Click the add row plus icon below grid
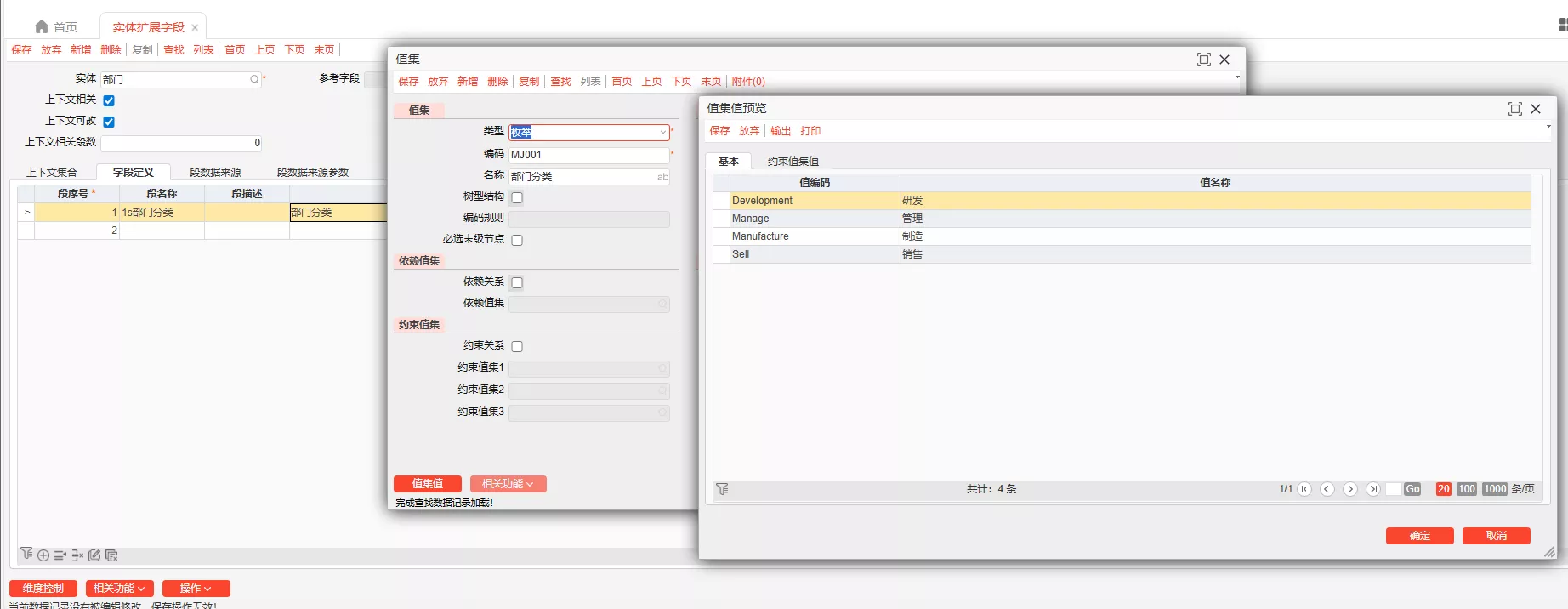Viewport: 1568px width, 609px height. point(43,555)
